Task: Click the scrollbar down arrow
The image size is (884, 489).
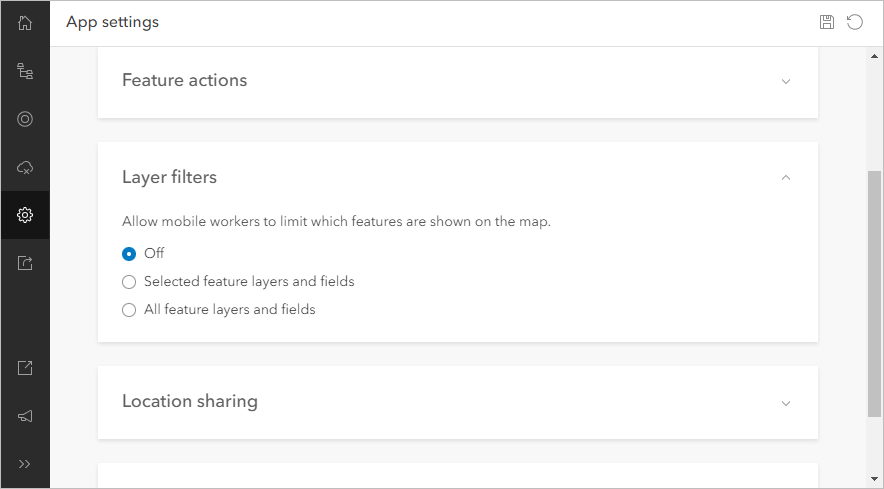Action: click(x=874, y=480)
